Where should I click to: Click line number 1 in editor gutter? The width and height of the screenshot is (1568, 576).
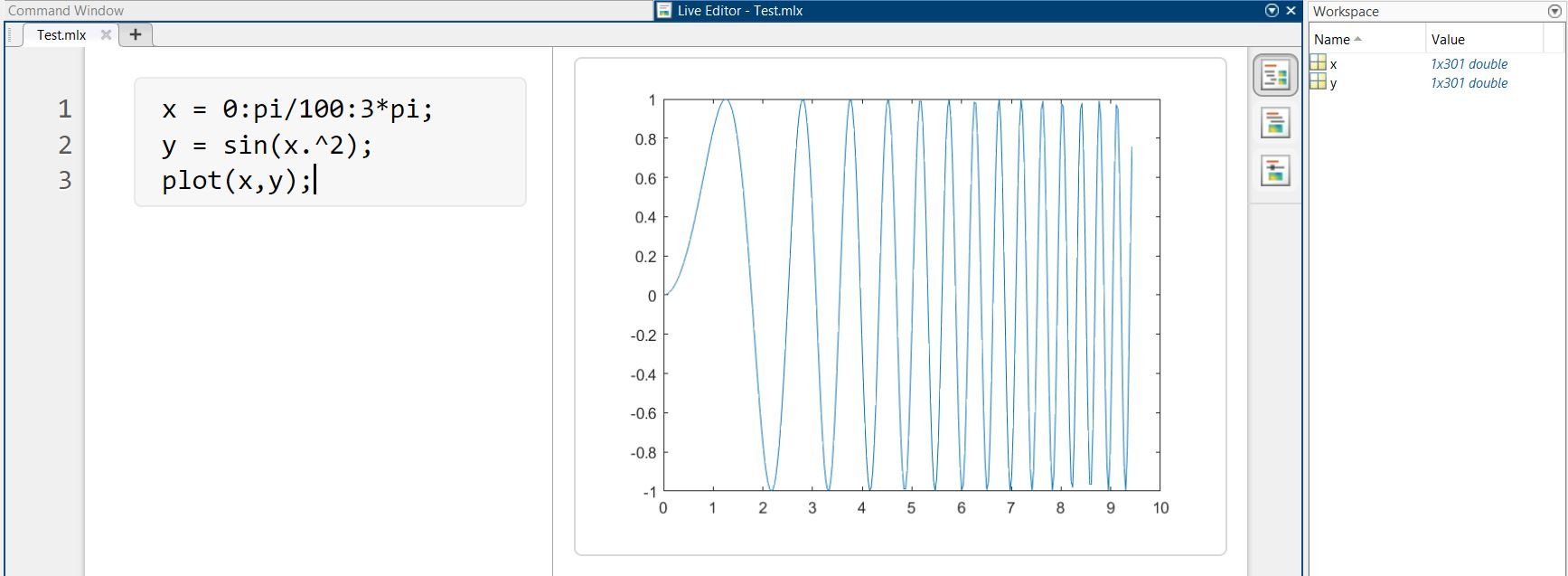click(x=65, y=109)
